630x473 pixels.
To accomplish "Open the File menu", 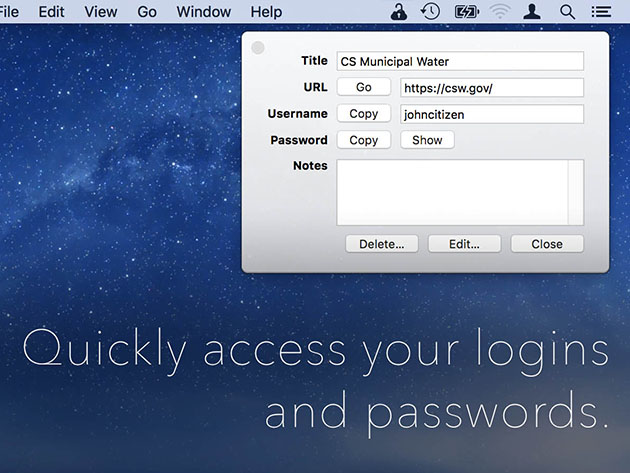I will (x=9, y=12).
